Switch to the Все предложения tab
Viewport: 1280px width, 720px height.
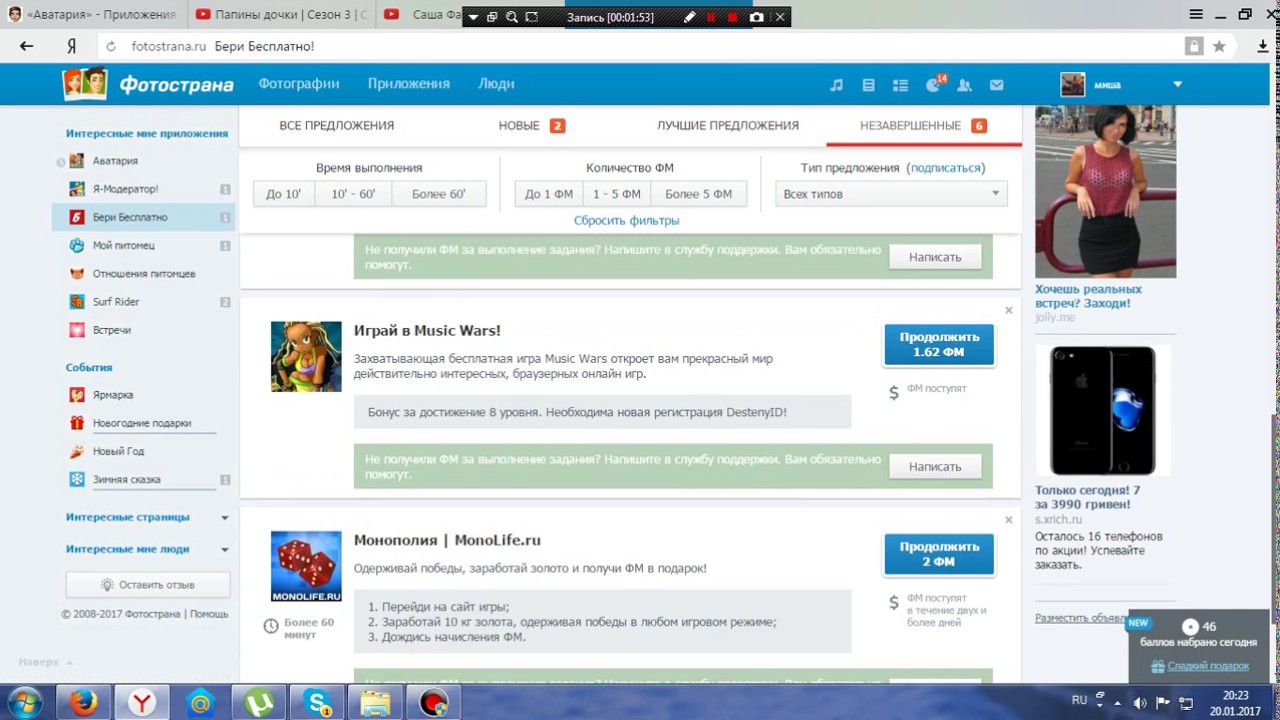(337, 126)
